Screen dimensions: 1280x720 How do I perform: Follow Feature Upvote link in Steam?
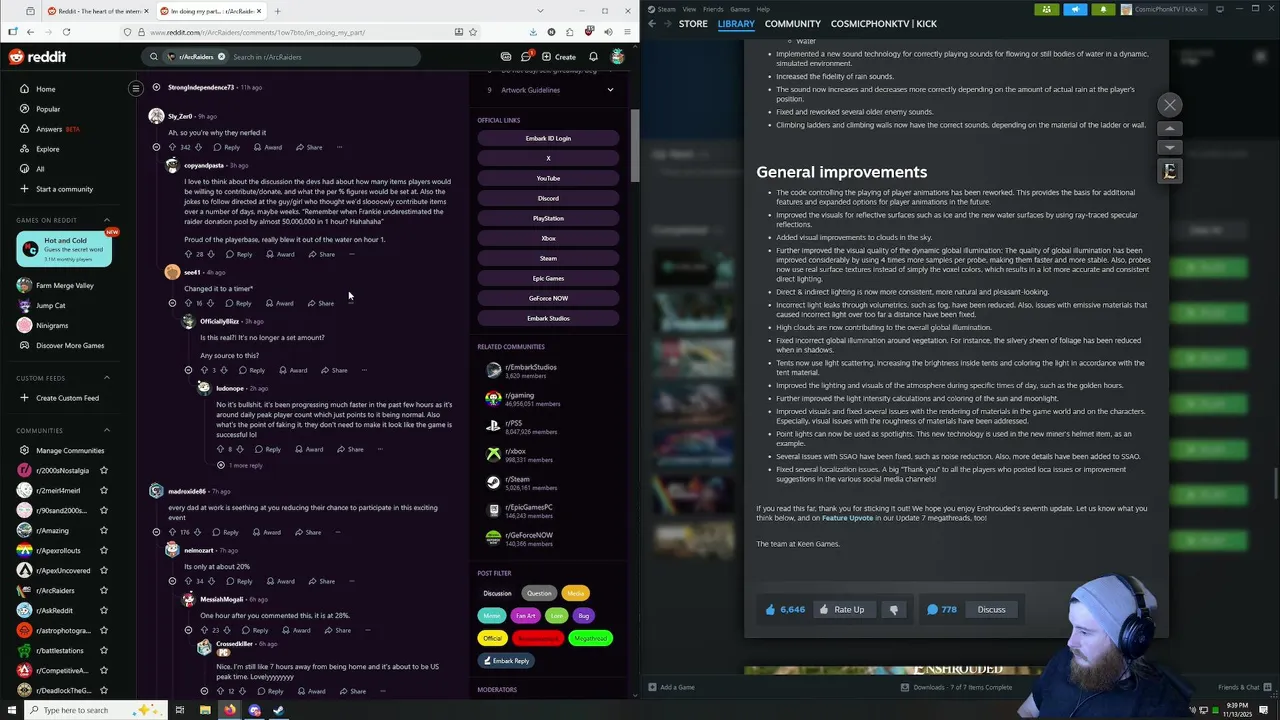[x=847, y=518]
